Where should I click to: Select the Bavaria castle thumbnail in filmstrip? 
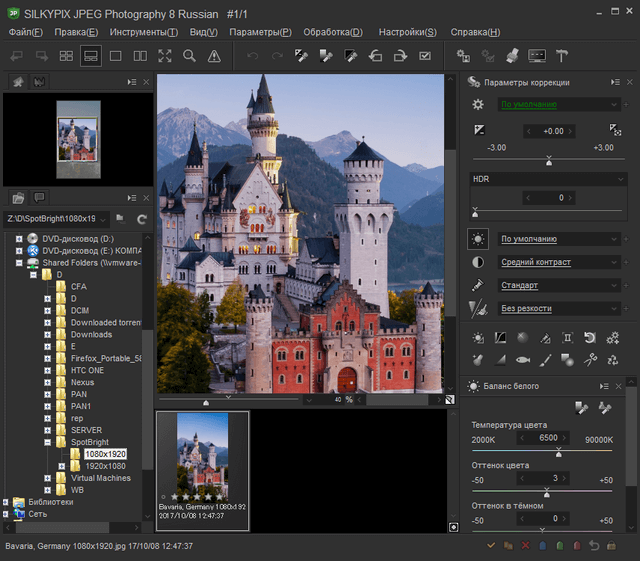click(x=203, y=455)
